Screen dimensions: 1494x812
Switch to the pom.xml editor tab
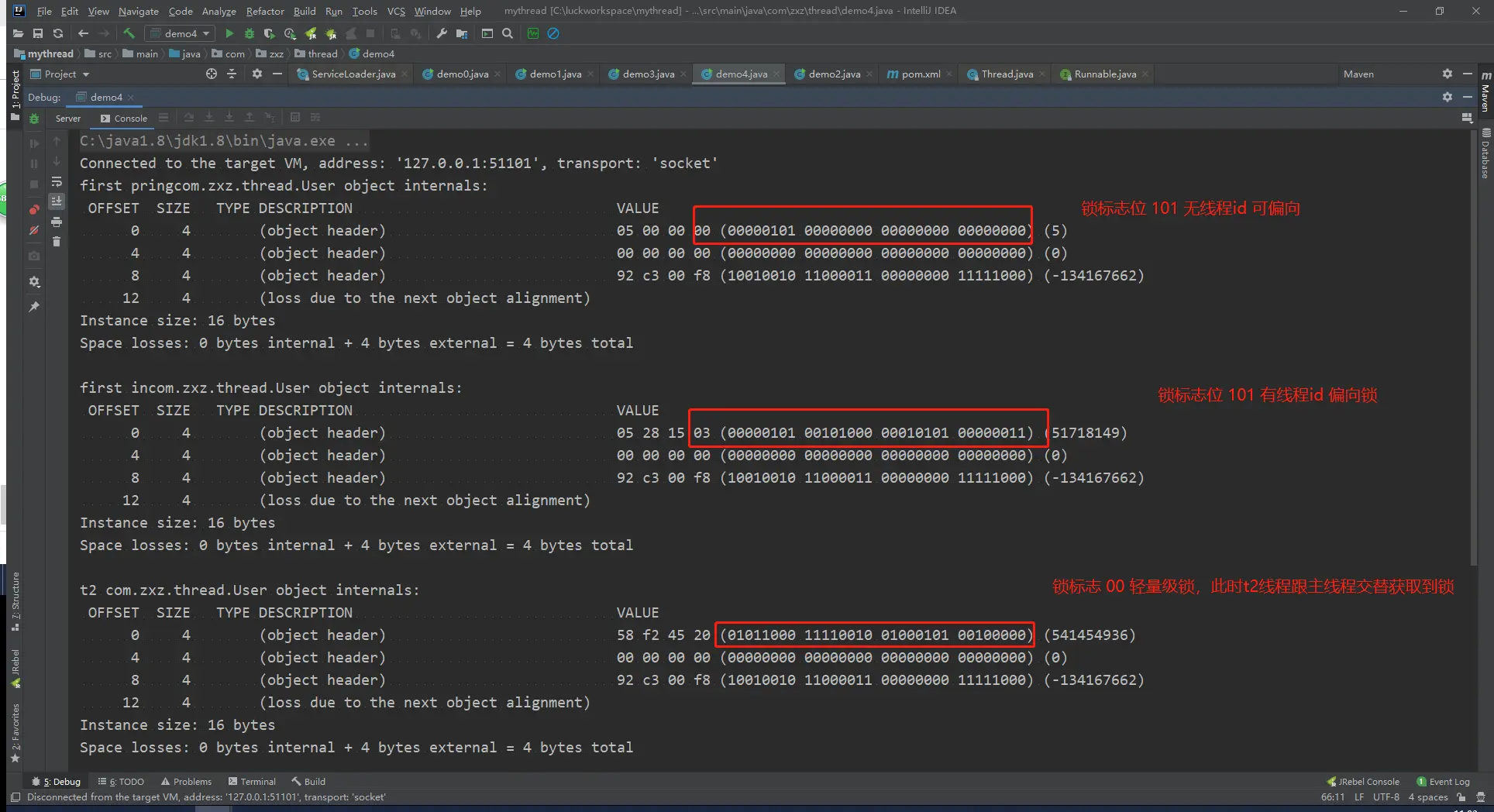(920, 74)
